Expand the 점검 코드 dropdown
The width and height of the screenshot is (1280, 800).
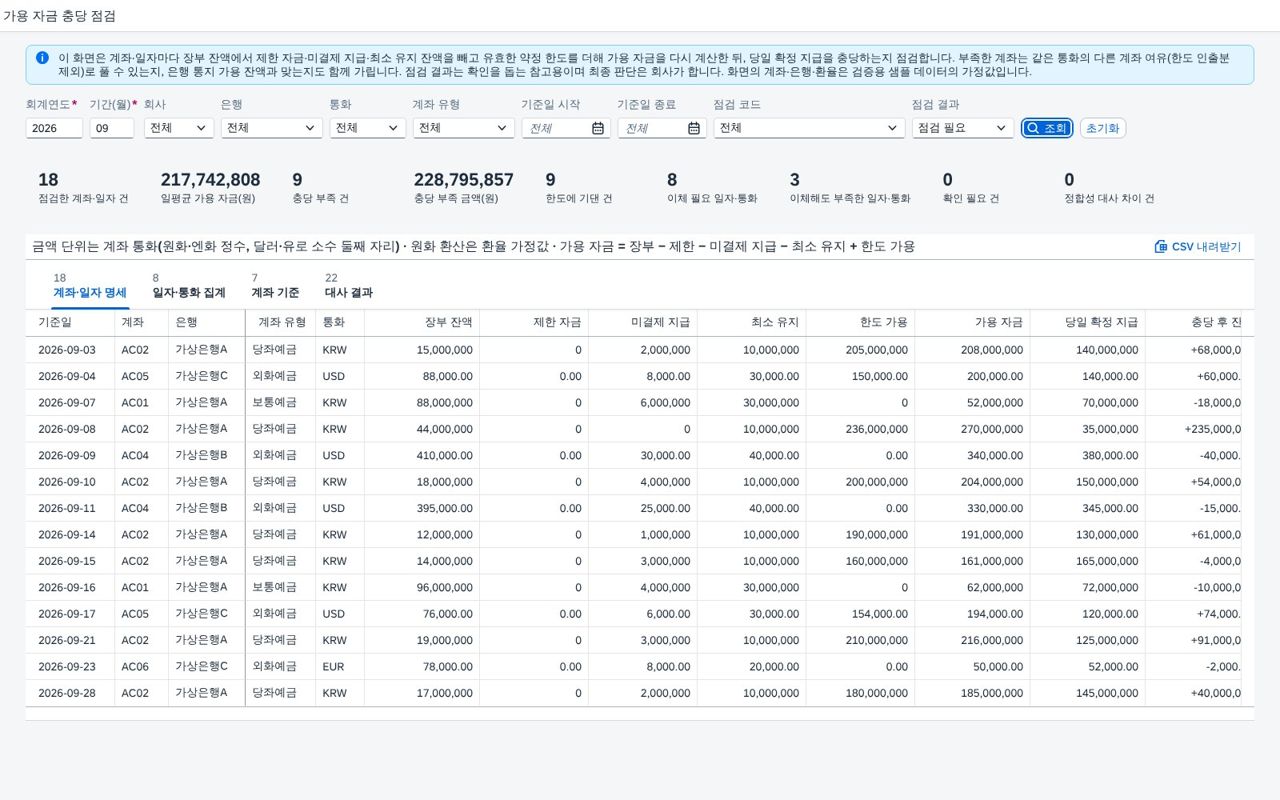[x=808, y=128]
